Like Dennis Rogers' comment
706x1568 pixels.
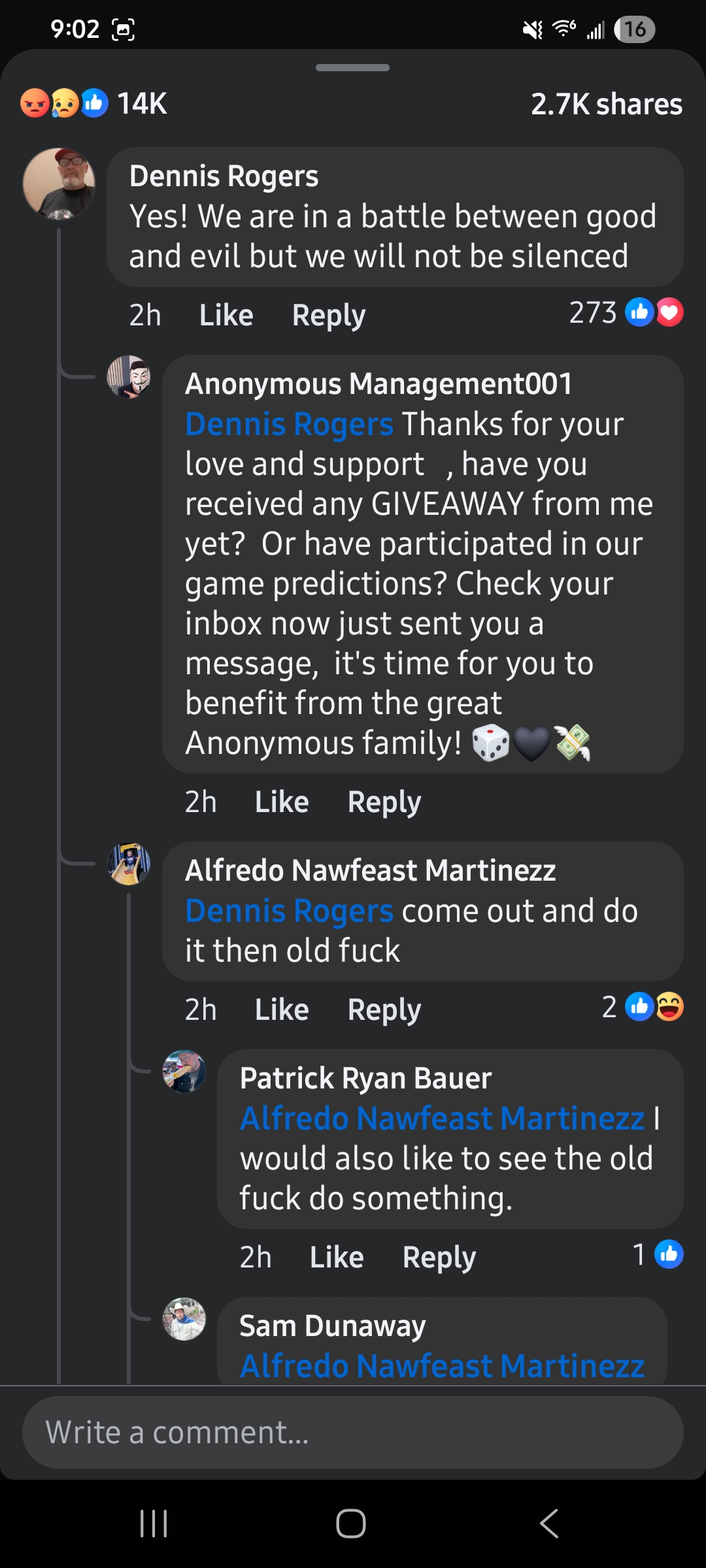tap(226, 316)
